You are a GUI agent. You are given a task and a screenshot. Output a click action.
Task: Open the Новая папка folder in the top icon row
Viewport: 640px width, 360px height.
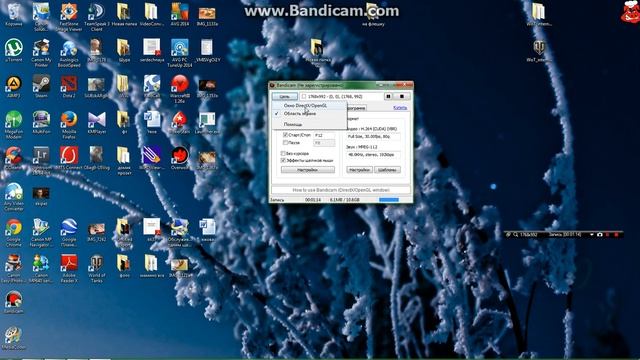coord(124,14)
